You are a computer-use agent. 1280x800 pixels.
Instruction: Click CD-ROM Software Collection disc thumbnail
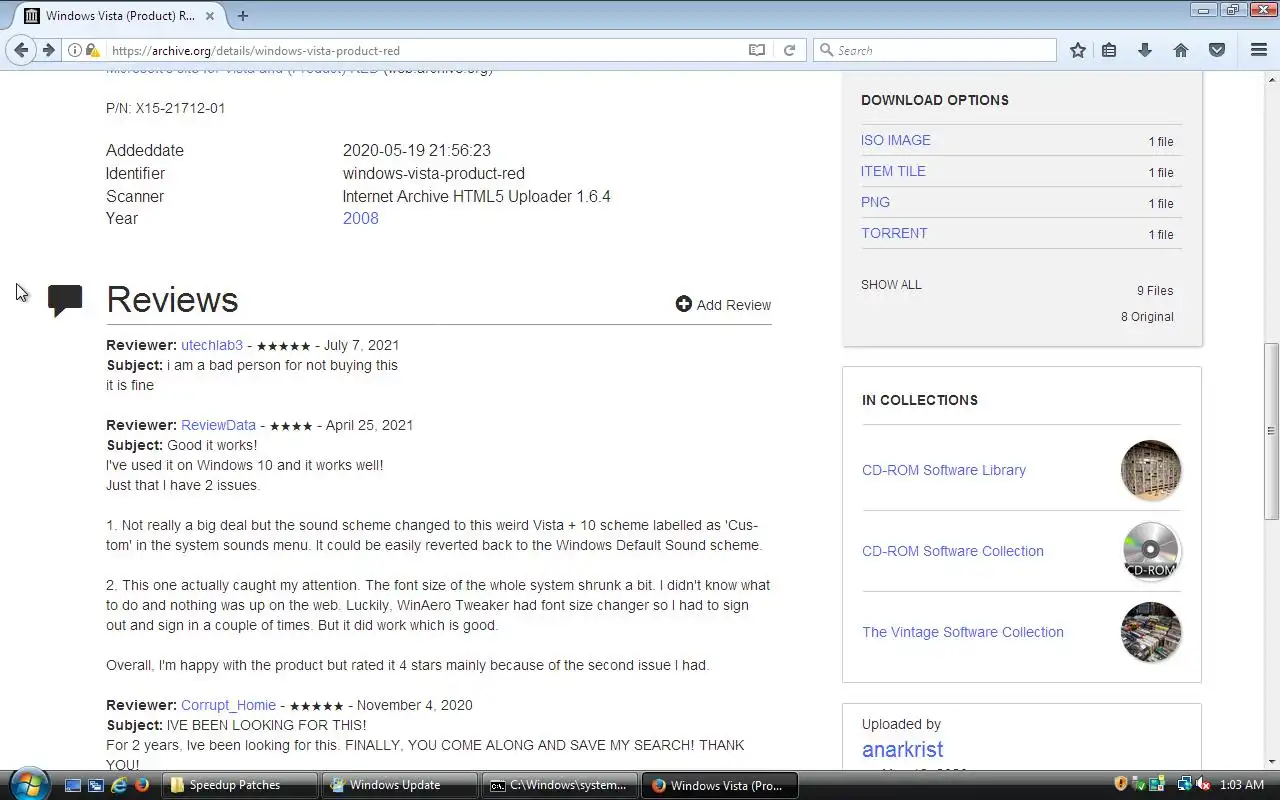point(1151,551)
